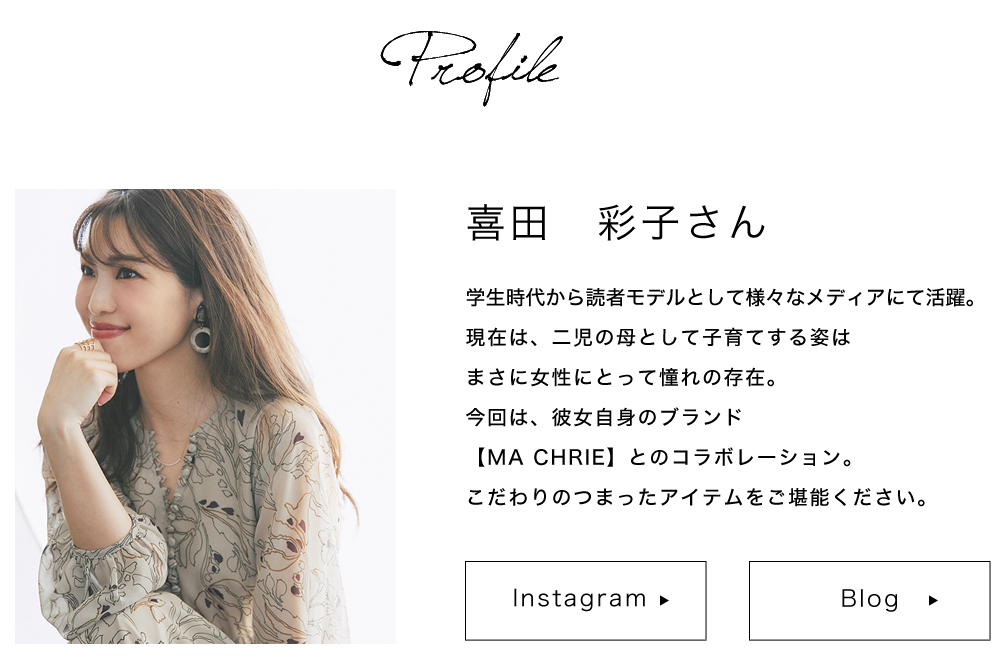Click the line 現在は、二児の母として
Viewport: 1000px width, 663px height.
(658, 337)
